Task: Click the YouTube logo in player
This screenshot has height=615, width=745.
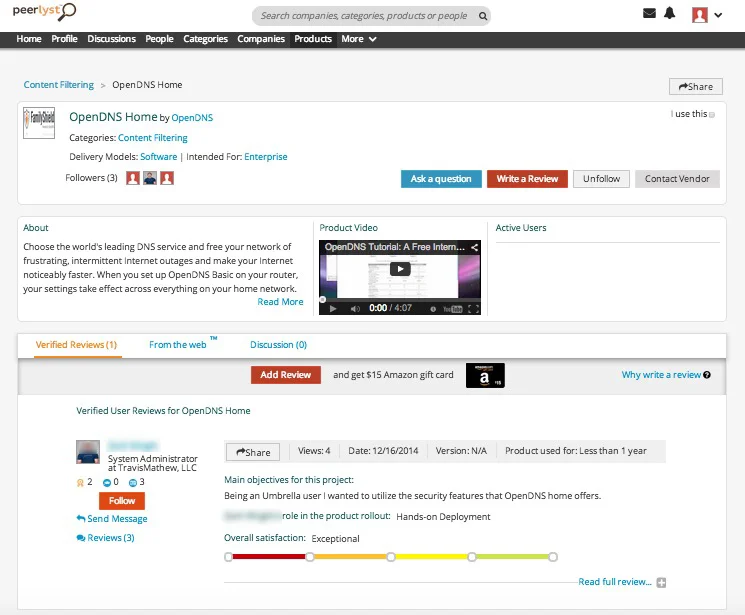Action: tap(452, 309)
